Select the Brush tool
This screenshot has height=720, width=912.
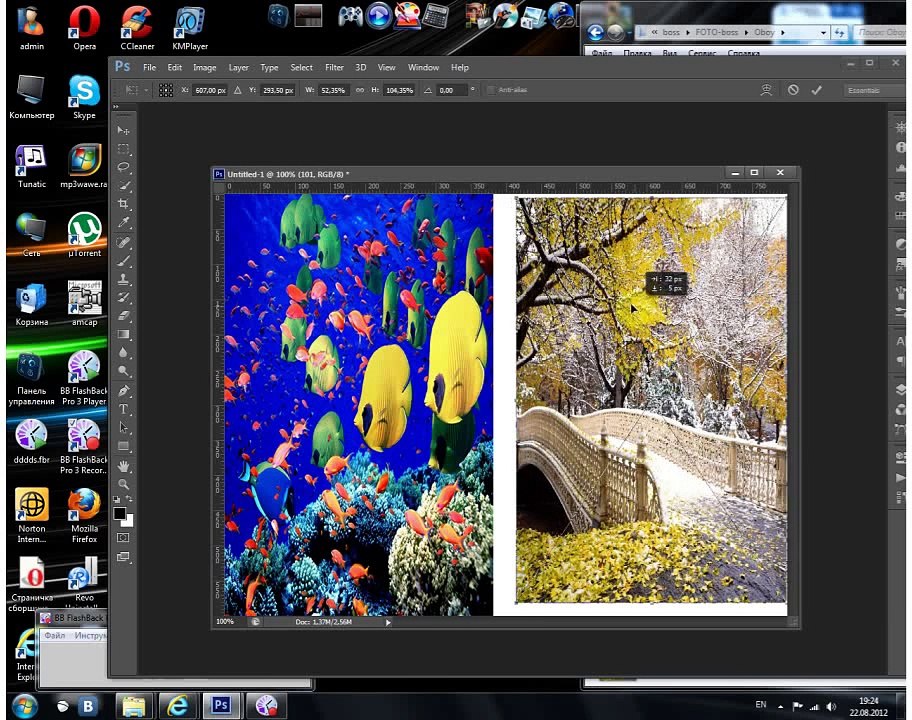click(x=123, y=261)
